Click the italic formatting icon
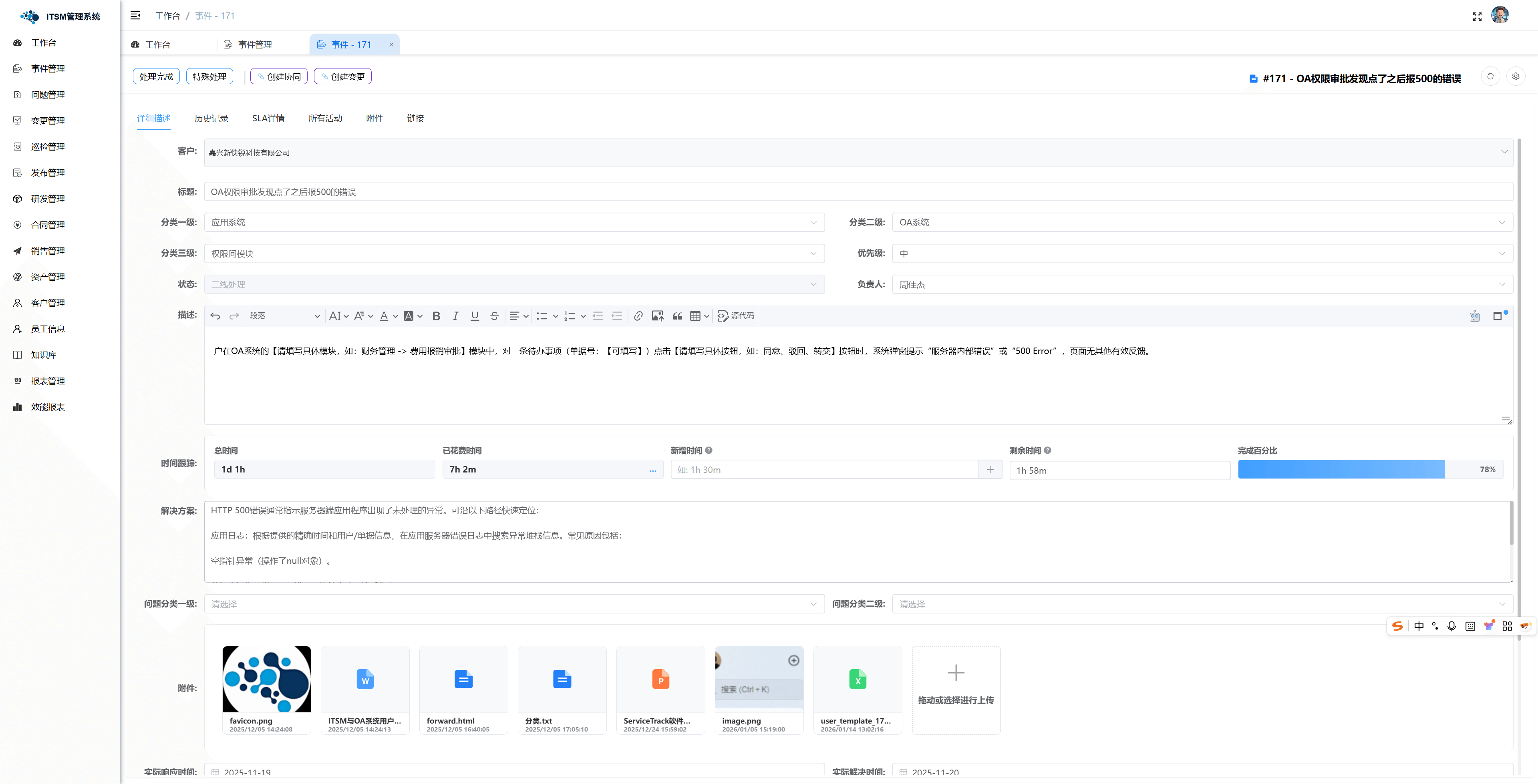Screen dimensions: 1538x784 (x=455, y=316)
